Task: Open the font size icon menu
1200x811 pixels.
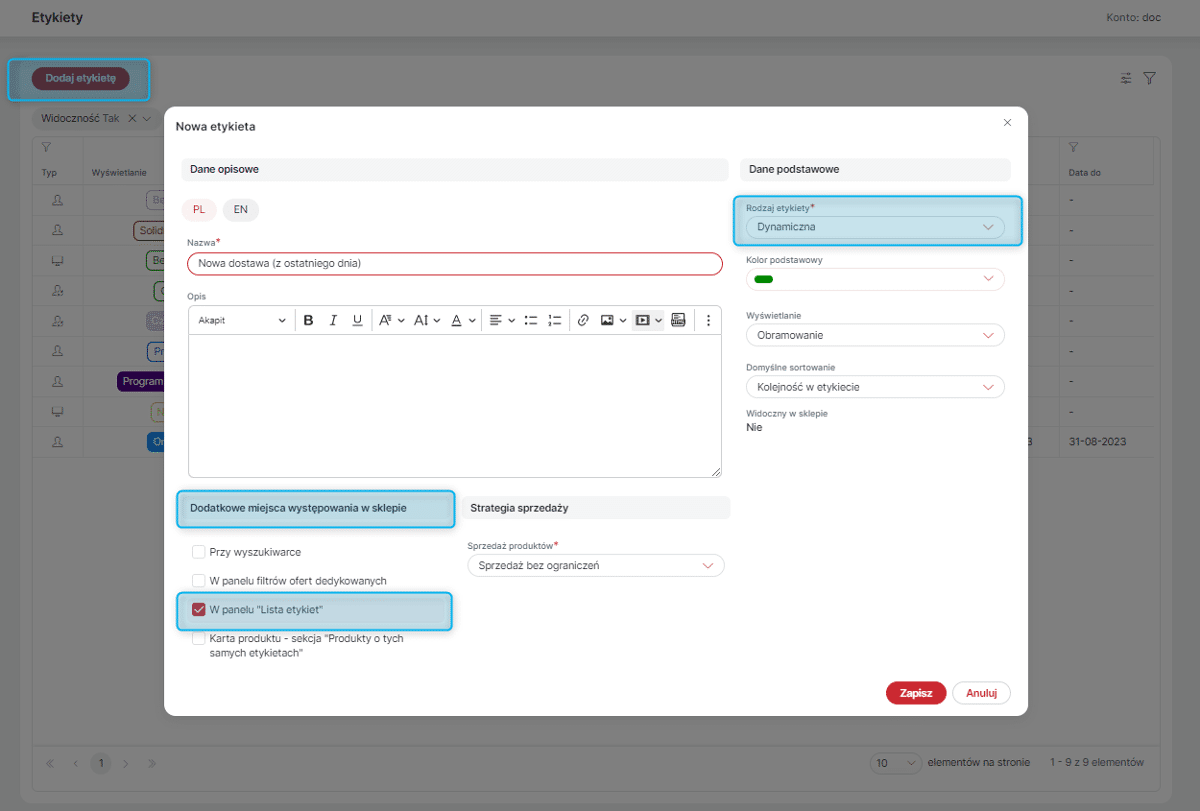Action: [x=425, y=320]
